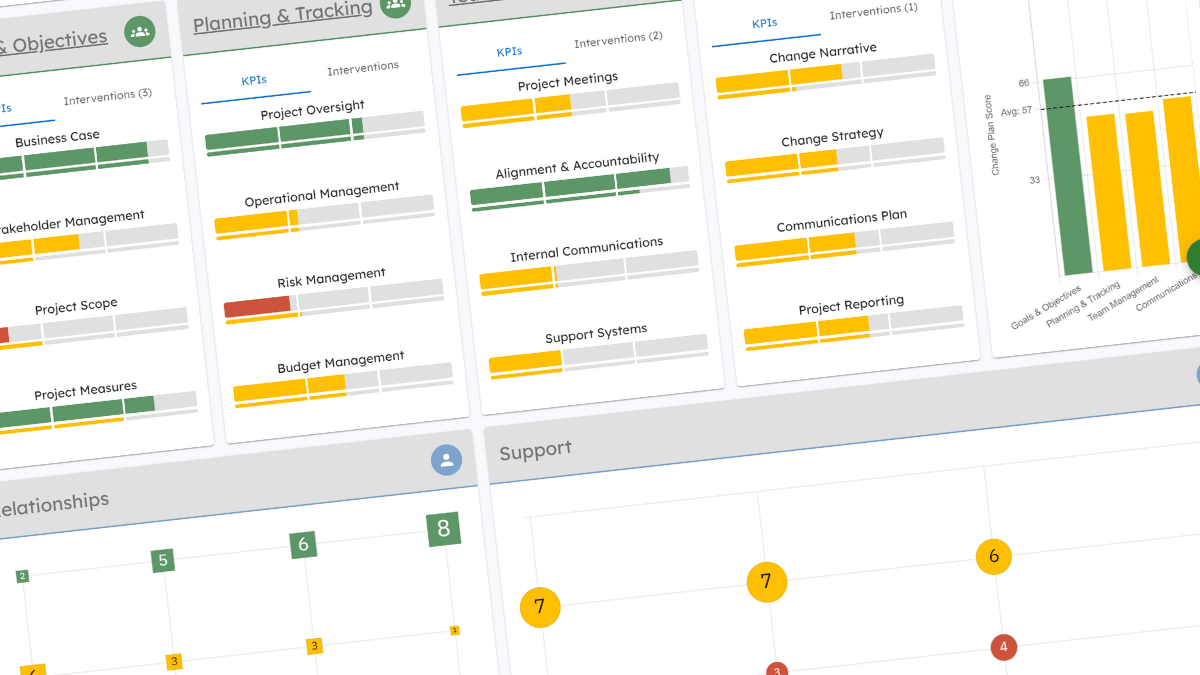Click the Internal Communications progress bar
The width and height of the screenshot is (1200, 675).
(589, 273)
